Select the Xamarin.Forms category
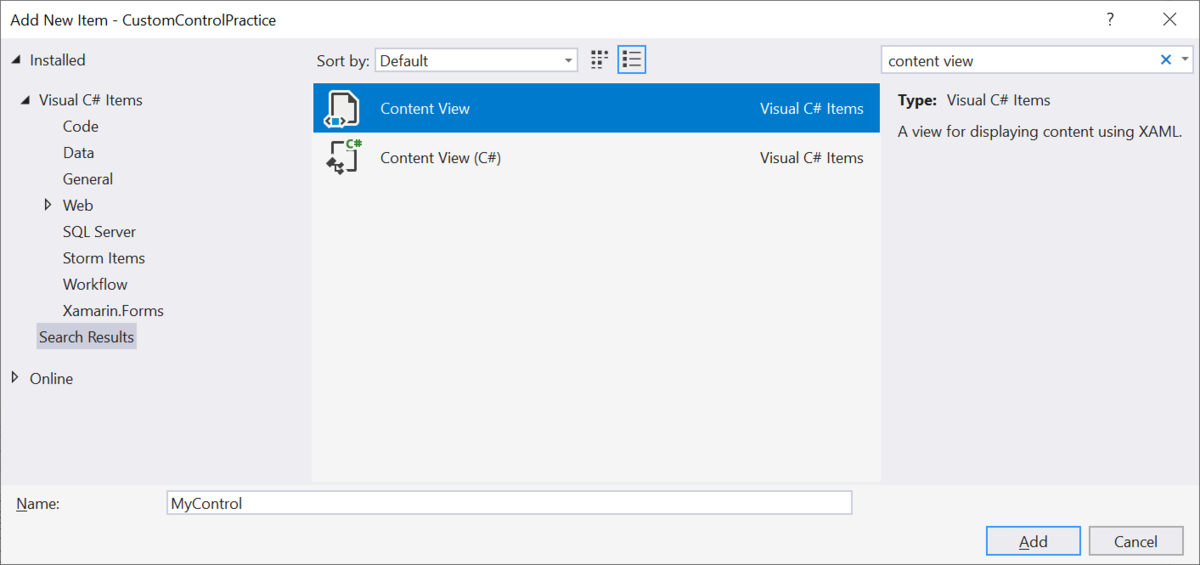The width and height of the screenshot is (1200, 565). pos(113,310)
